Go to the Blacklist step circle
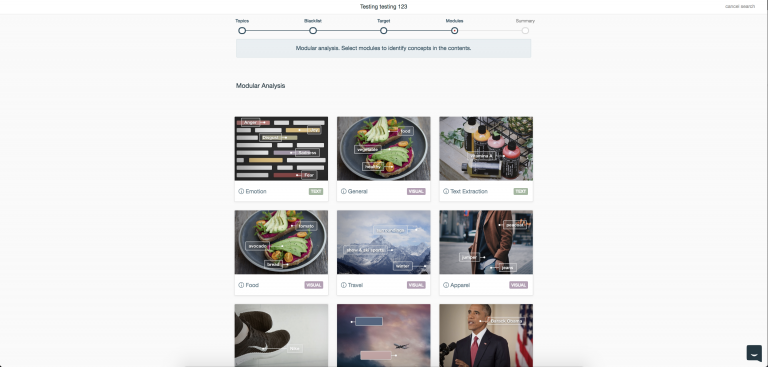 313,30
